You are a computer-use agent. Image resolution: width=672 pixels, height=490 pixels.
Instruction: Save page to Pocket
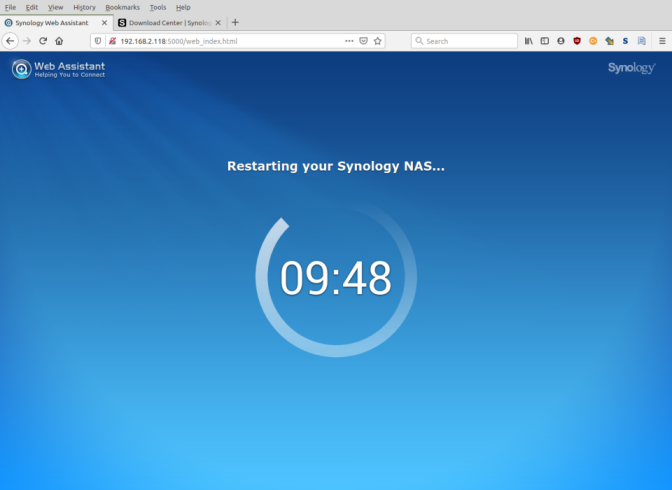tap(363, 41)
